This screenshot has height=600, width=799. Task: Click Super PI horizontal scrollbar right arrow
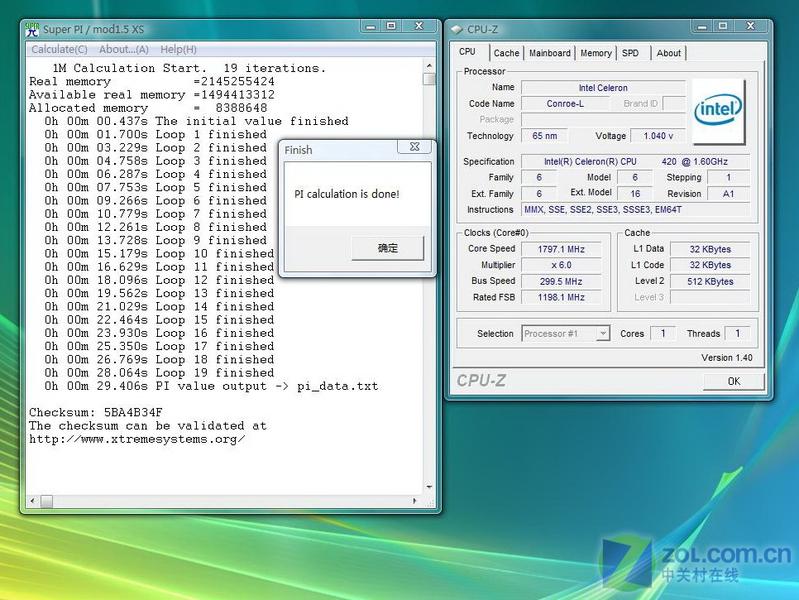pyautogui.click(x=414, y=501)
